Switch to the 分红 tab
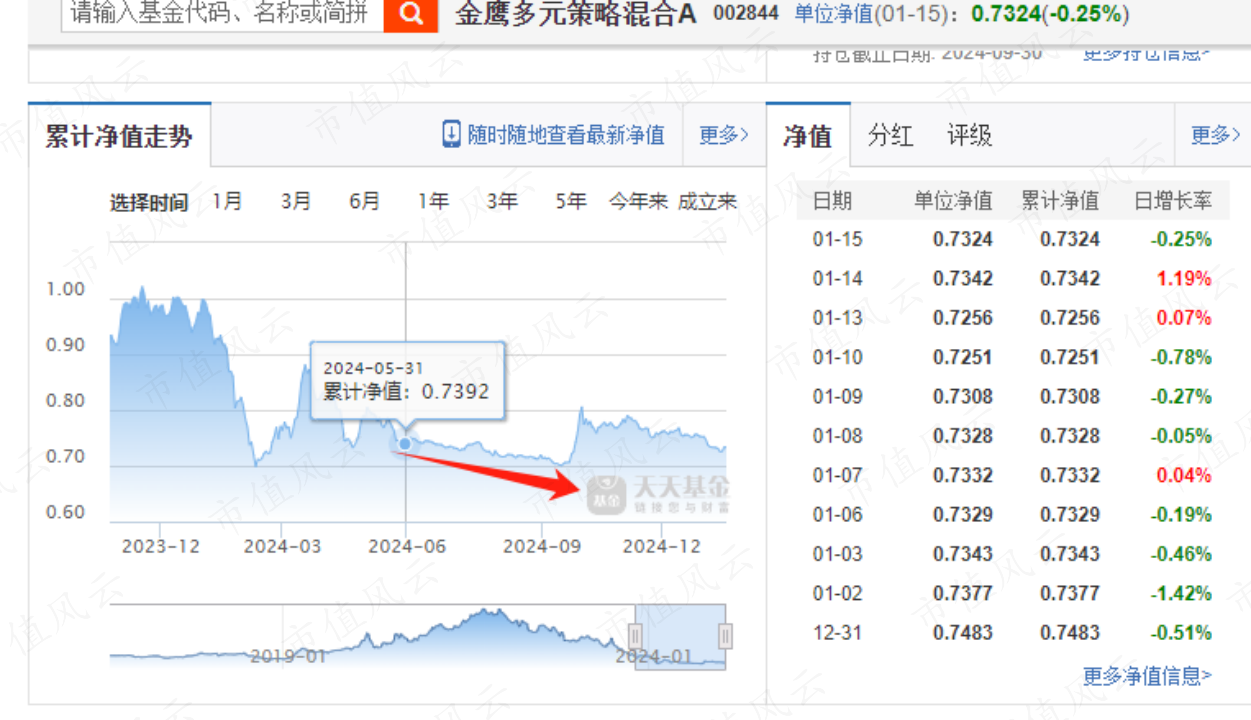The width and height of the screenshot is (1251, 720). (890, 135)
